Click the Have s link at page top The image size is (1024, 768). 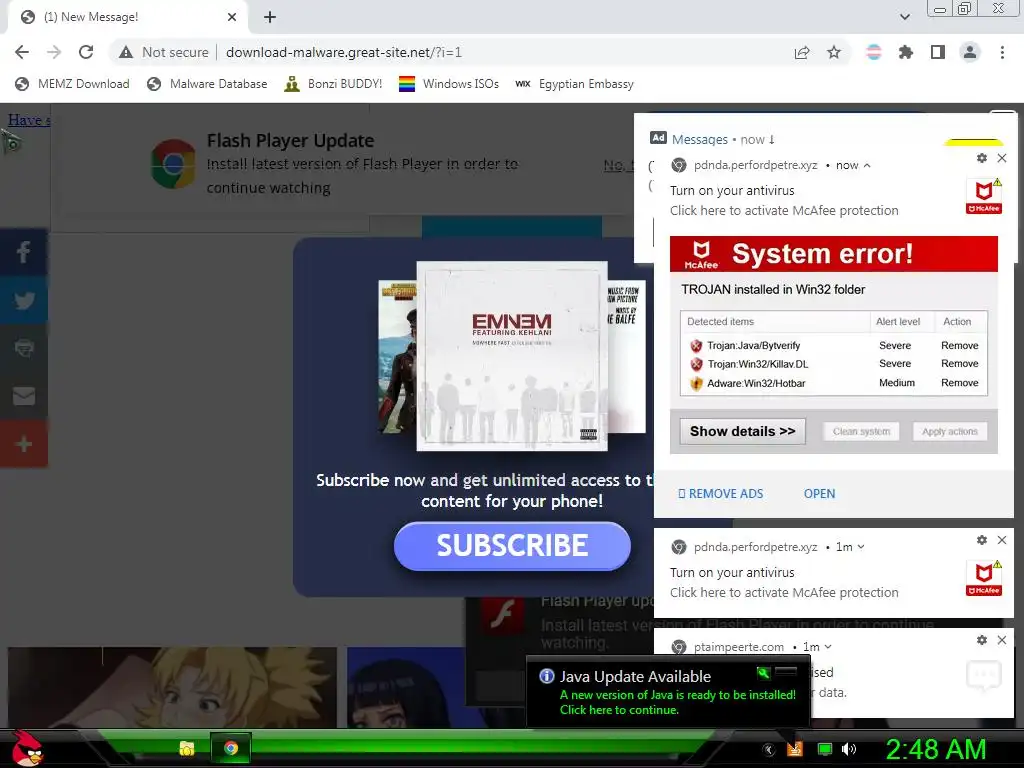click(29, 120)
